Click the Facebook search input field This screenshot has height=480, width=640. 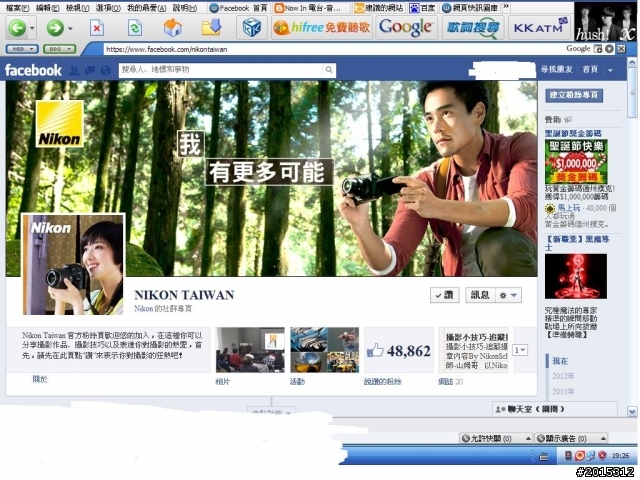[220, 70]
